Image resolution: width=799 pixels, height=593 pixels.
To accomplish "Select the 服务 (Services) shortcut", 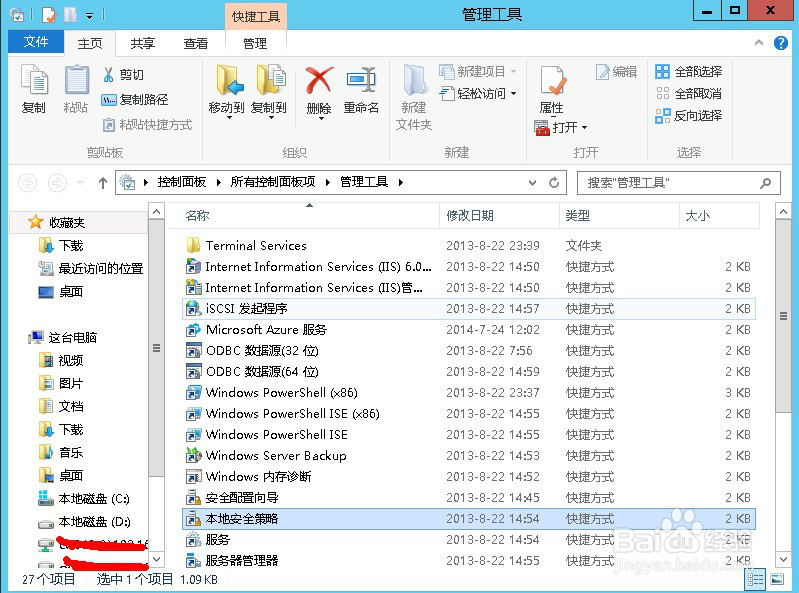I will (x=469, y=540).
